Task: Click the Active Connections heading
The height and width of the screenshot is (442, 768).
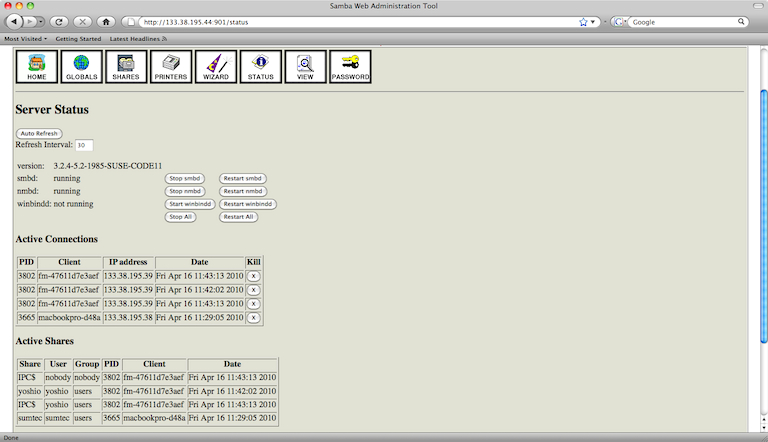Action: coord(57,239)
